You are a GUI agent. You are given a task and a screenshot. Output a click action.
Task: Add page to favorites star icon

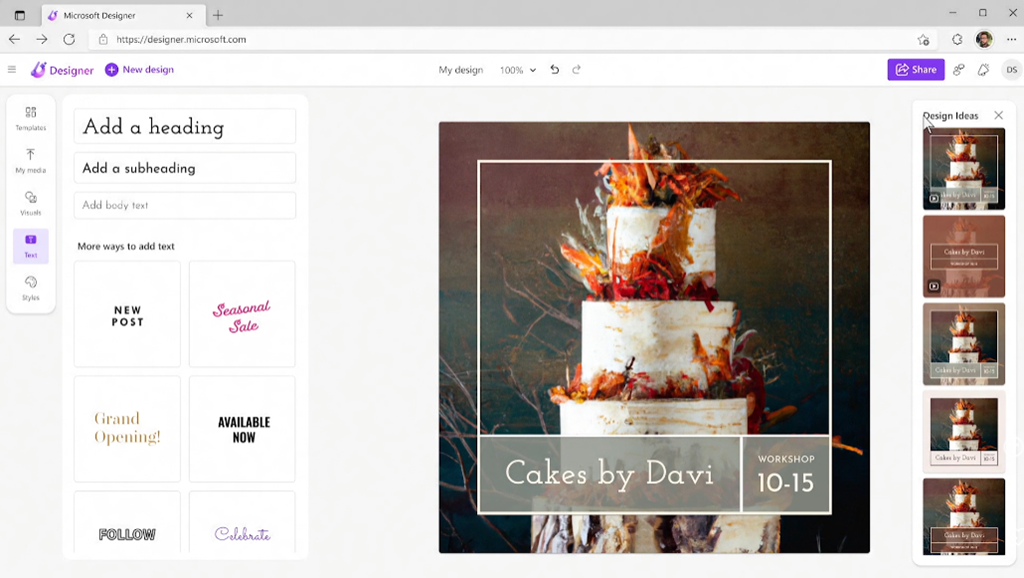click(x=923, y=39)
